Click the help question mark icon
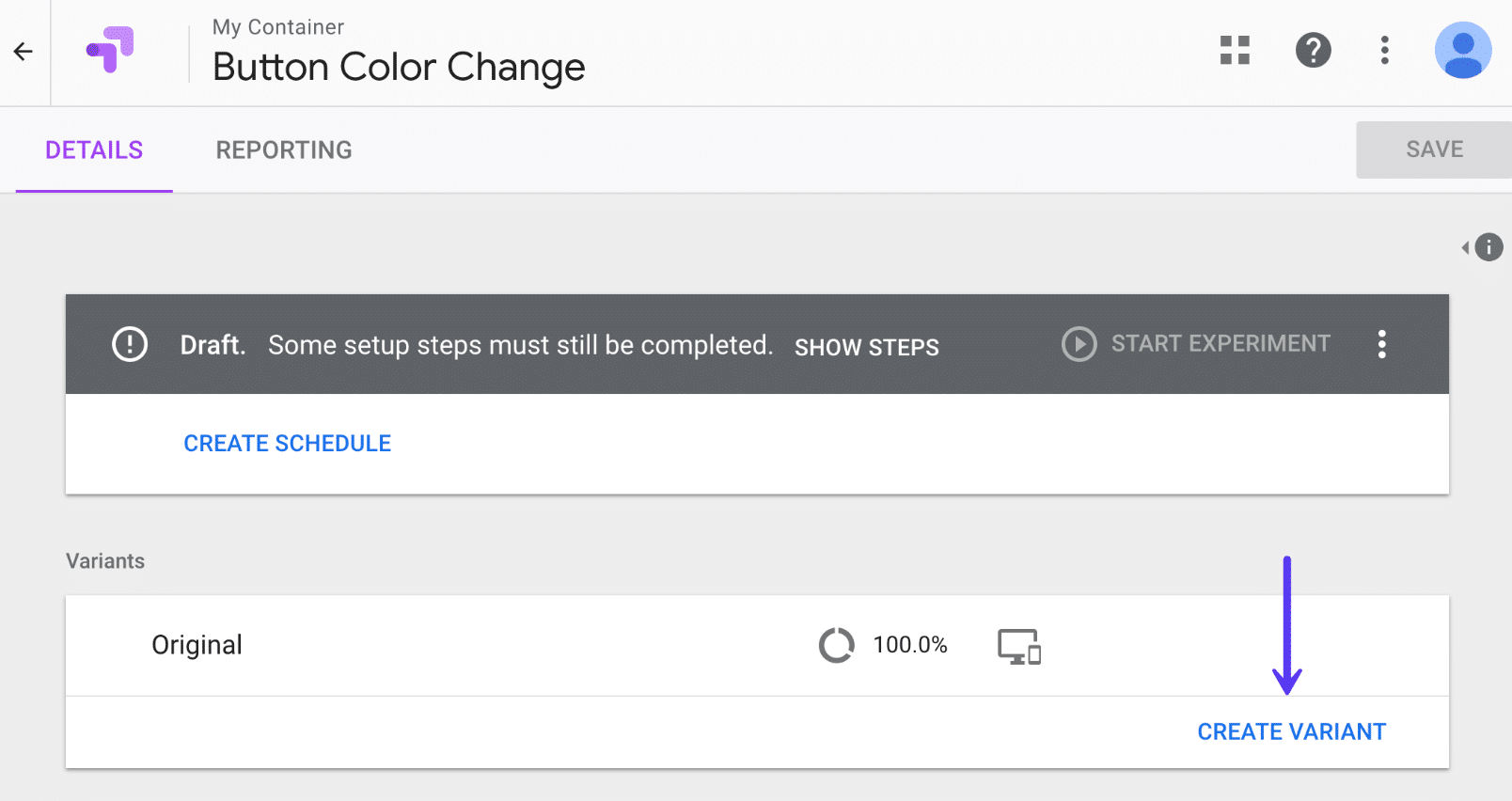This screenshot has width=1512, height=801. point(1314,52)
